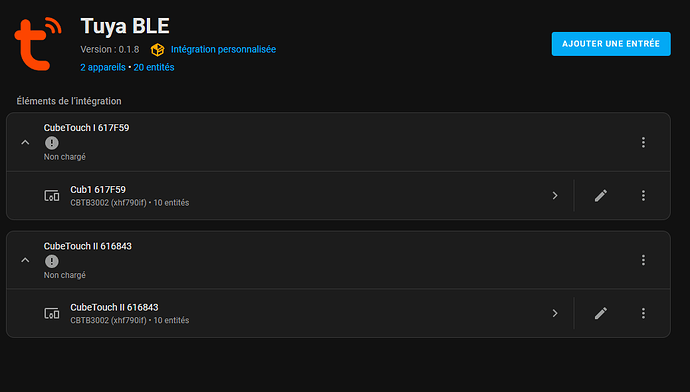Edit the CubeTouch II 616843 device with the pencil icon
690x392 pixels.
point(601,313)
